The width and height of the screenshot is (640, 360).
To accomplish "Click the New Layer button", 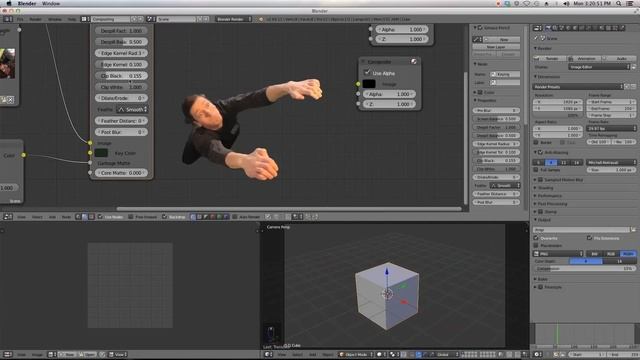I will point(496,47).
